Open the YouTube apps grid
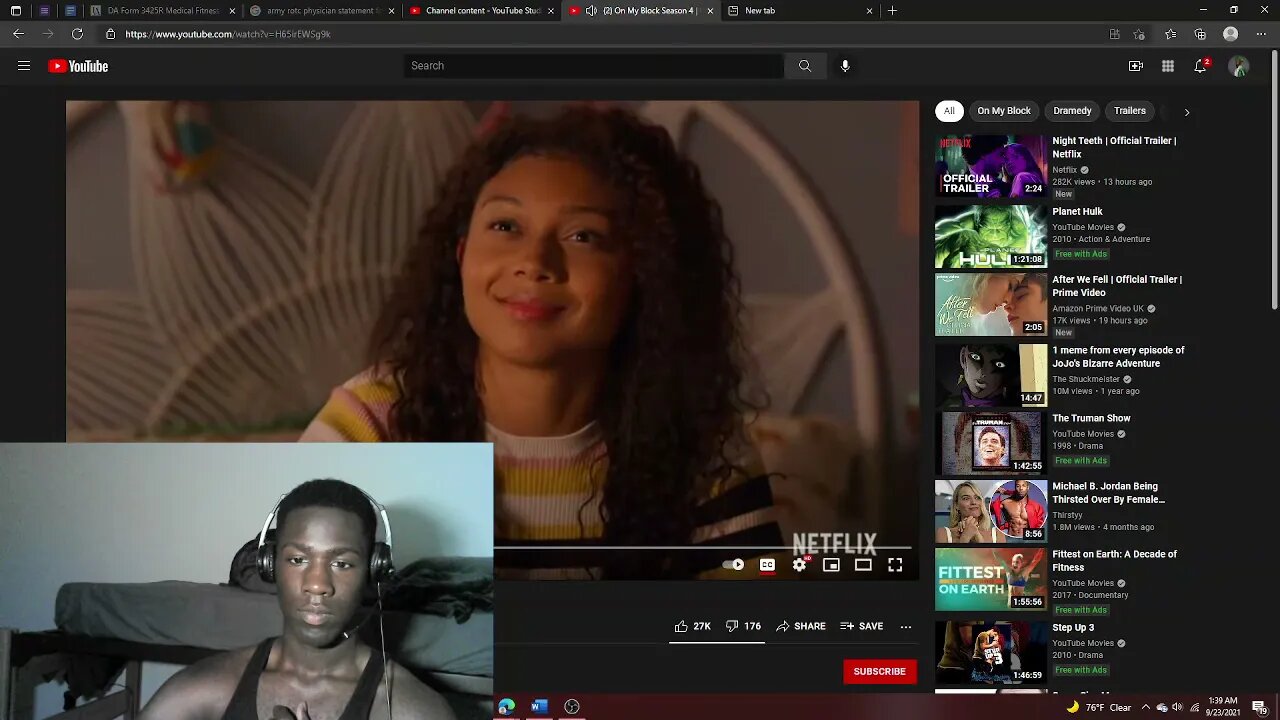This screenshot has width=1280, height=720. pos(1168,66)
